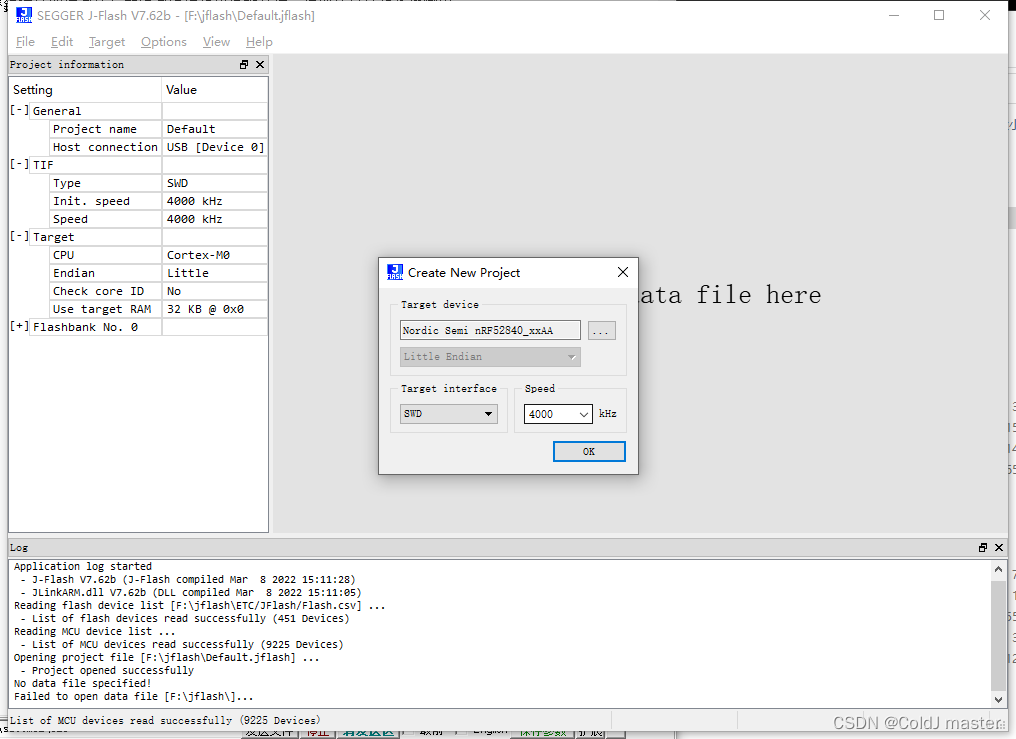Click the 'Project opened successfully' log line
The height and width of the screenshot is (739, 1016).
(113, 670)
